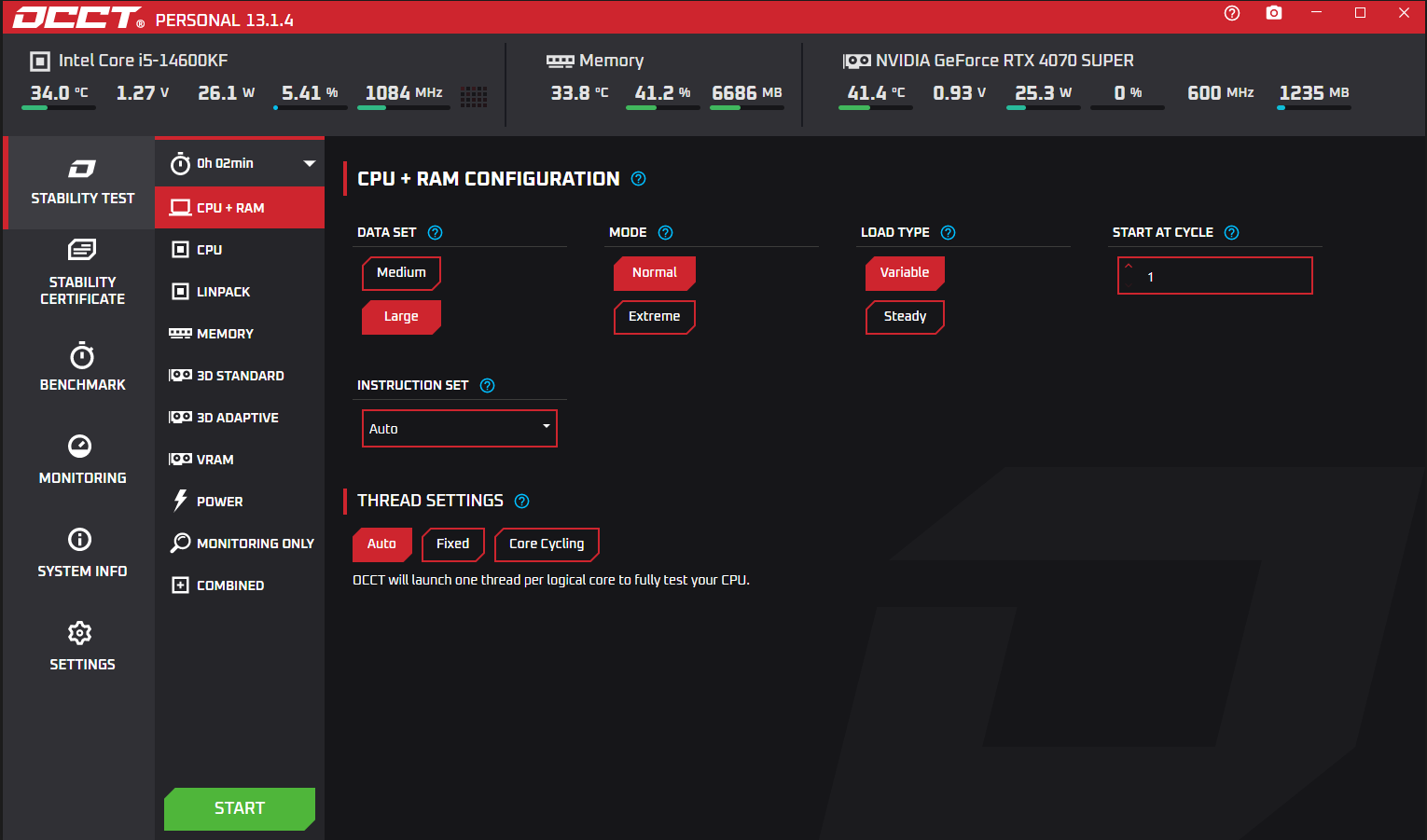Set mode to Extreme
Screen dimensions: 1427x840
click(655, 317)
